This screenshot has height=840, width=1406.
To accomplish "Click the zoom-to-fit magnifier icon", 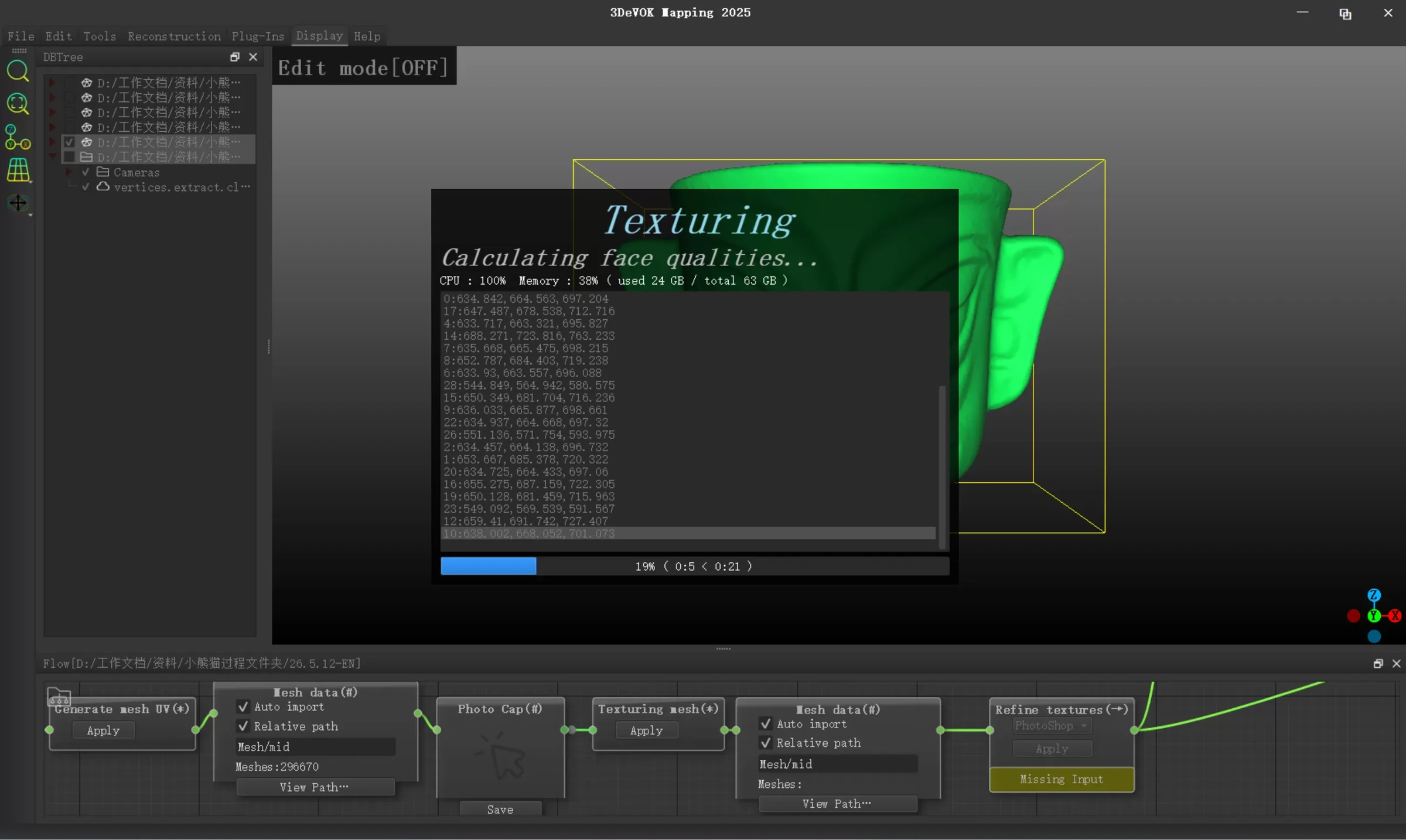I will click(x=18, y=104).
